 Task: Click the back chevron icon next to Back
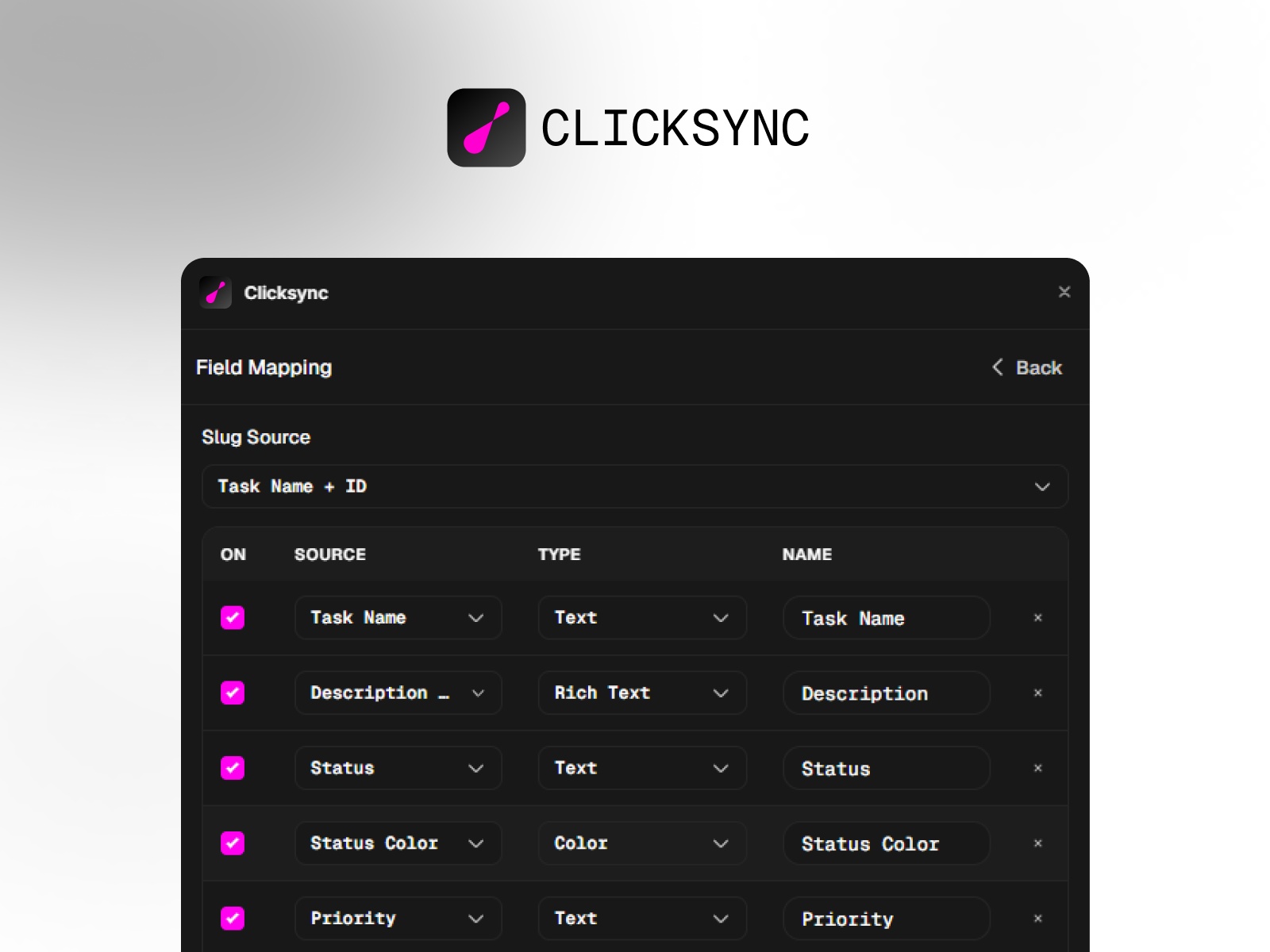click(997, 367)
